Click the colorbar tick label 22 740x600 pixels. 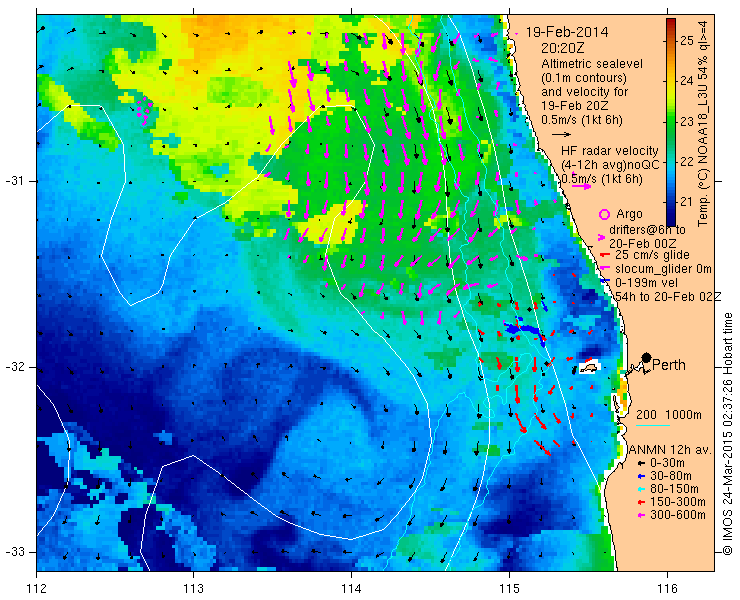pyautogui.click(x=687, y=162)
